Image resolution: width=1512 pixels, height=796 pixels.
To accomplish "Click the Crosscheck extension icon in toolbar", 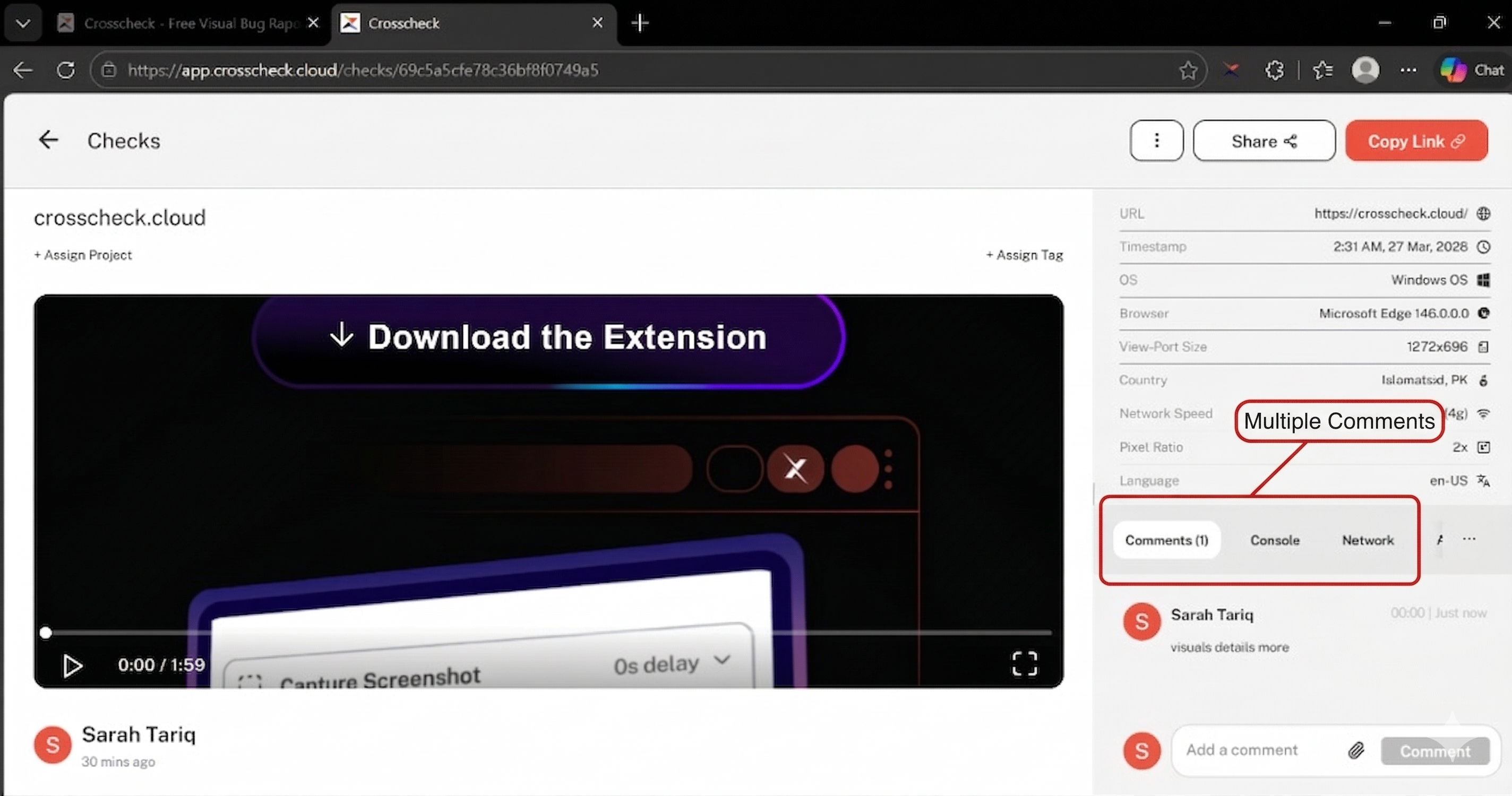I will pyautogui.click(x=1231, y=71).
